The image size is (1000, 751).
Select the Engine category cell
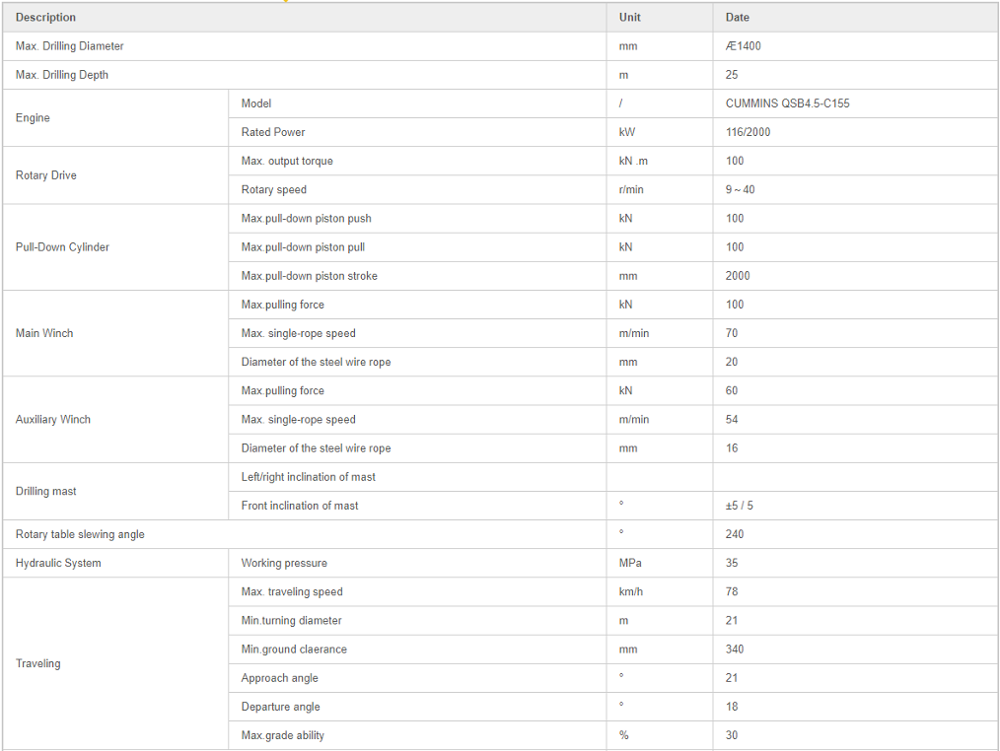tap(33, 118)
